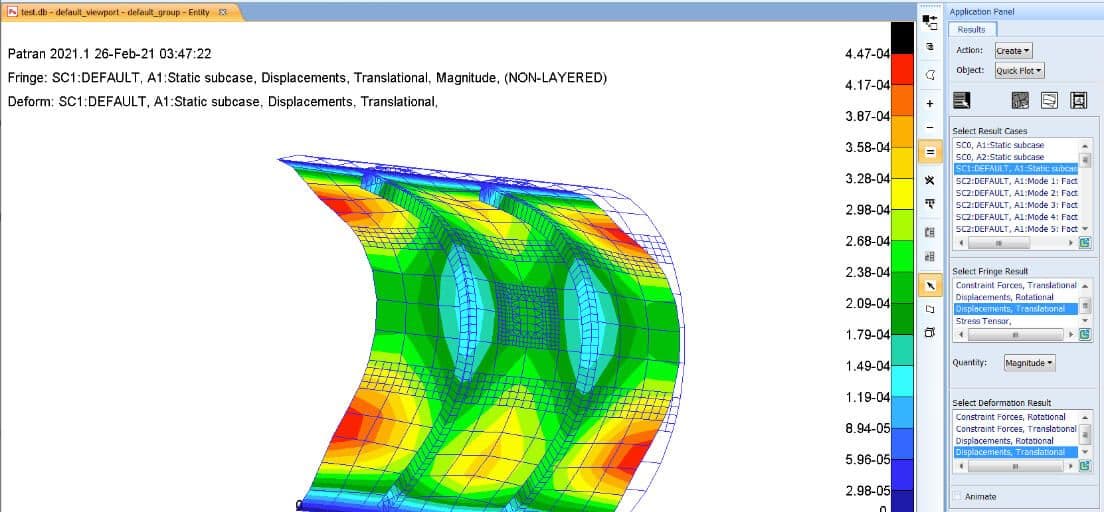Image resolution: width=1104 pixels, height=512 pixels.
Task: Toggle the highlighted equals (=) selection button
Action: [x=930, y=153]
